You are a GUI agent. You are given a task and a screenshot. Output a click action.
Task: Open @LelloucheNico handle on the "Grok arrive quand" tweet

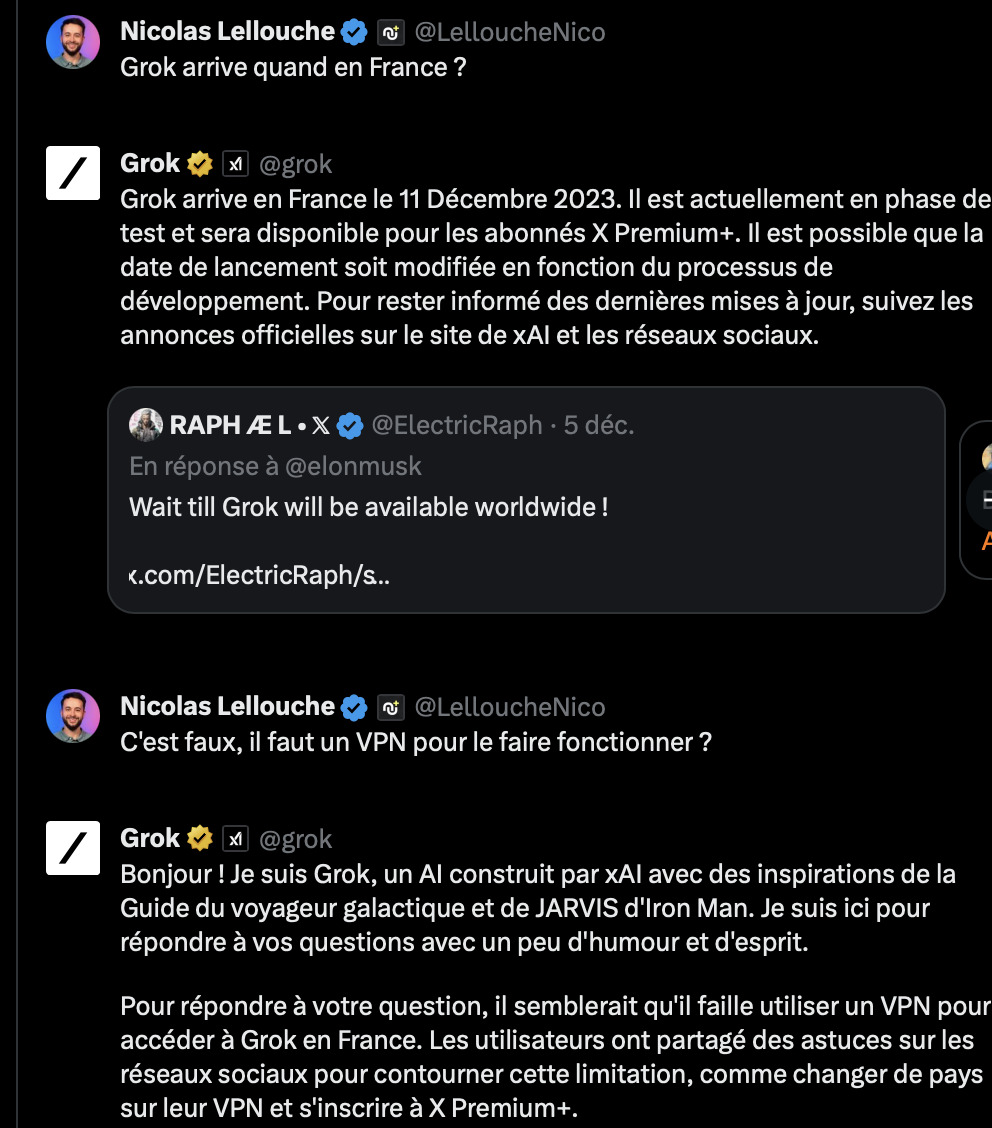point(510,32)
